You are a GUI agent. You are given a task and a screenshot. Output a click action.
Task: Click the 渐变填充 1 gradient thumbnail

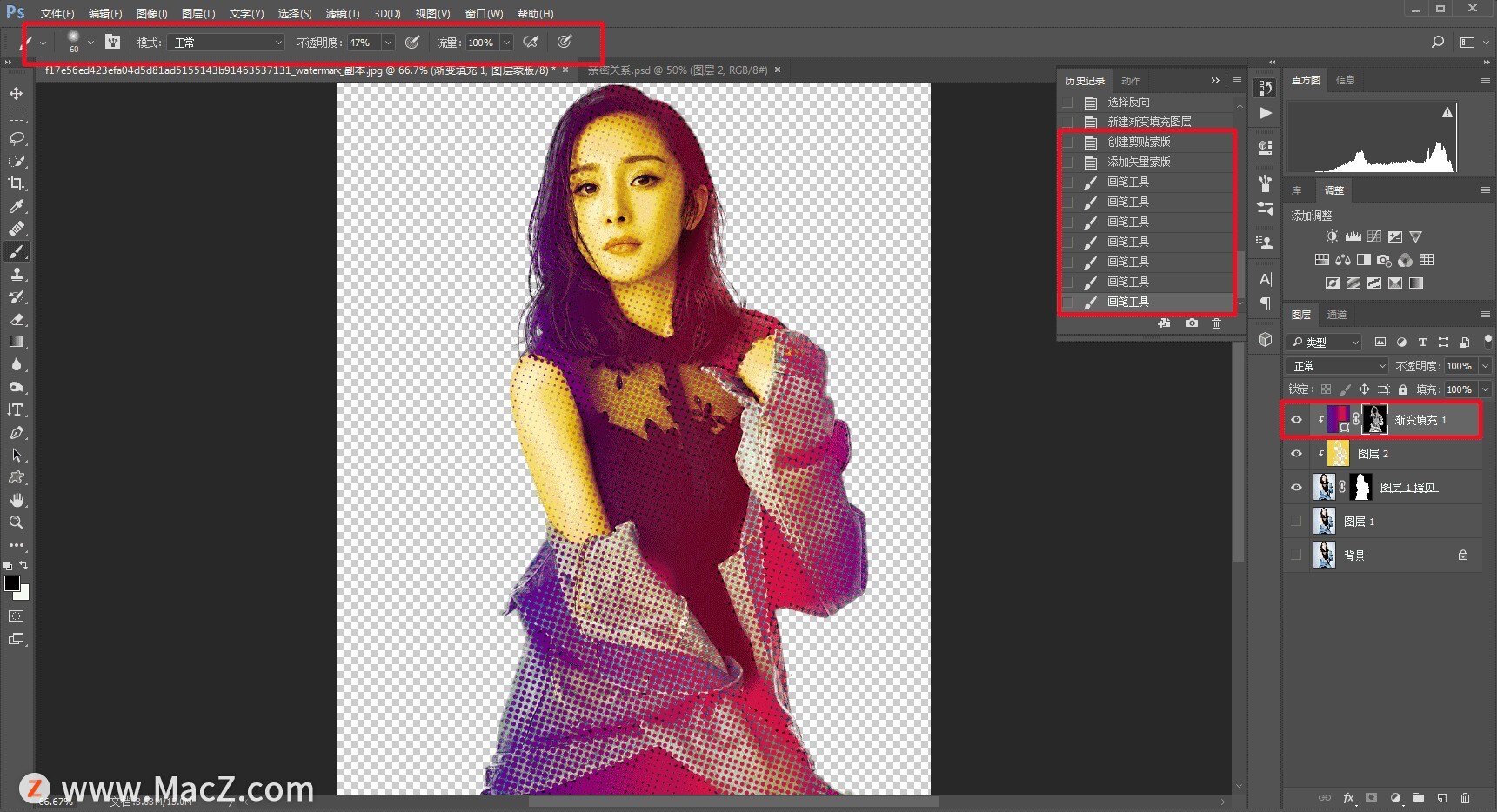[x=1338, y=420]
